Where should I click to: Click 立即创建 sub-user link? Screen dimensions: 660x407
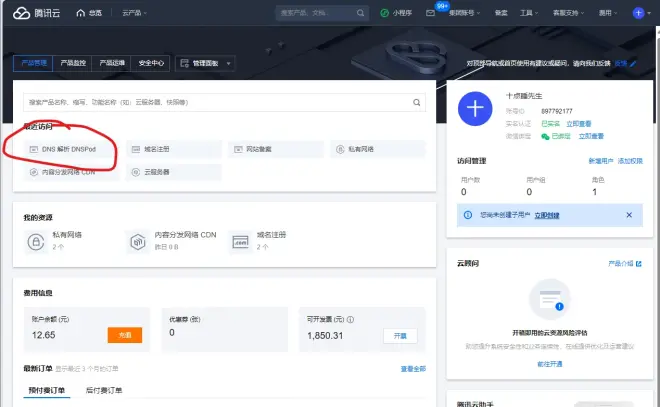547,215
